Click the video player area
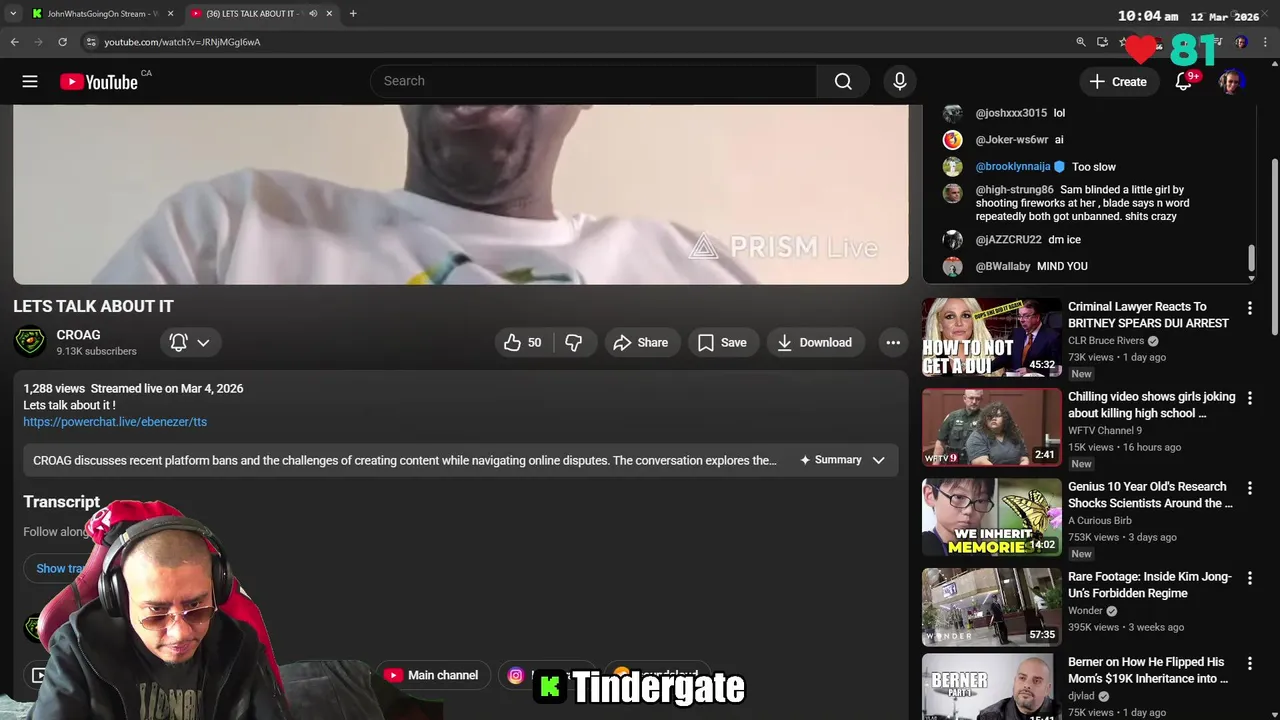1280x720 pixels. [461, 194]
